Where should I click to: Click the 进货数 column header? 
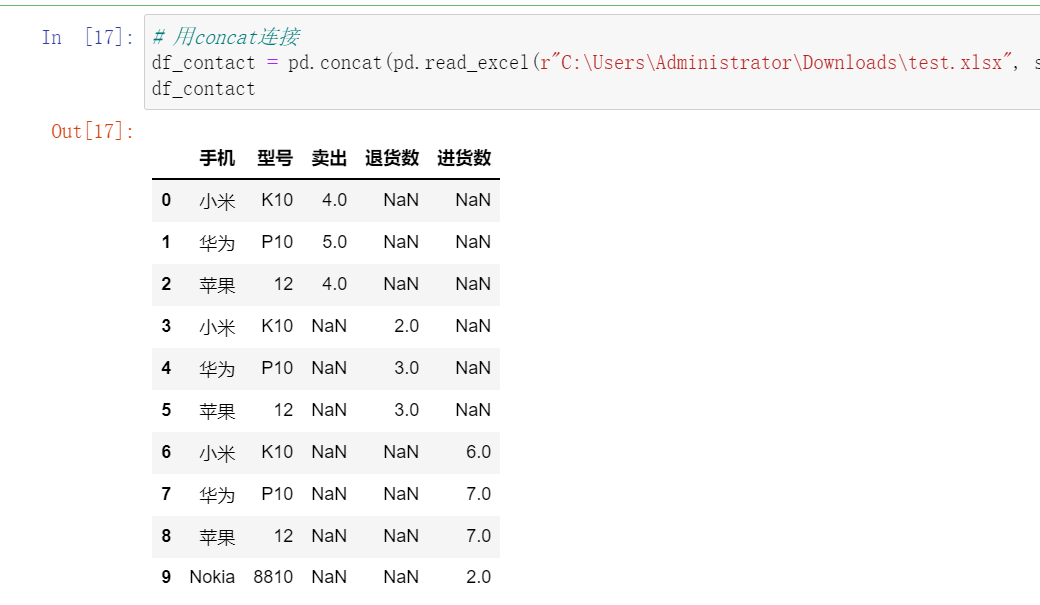point(464,158)
